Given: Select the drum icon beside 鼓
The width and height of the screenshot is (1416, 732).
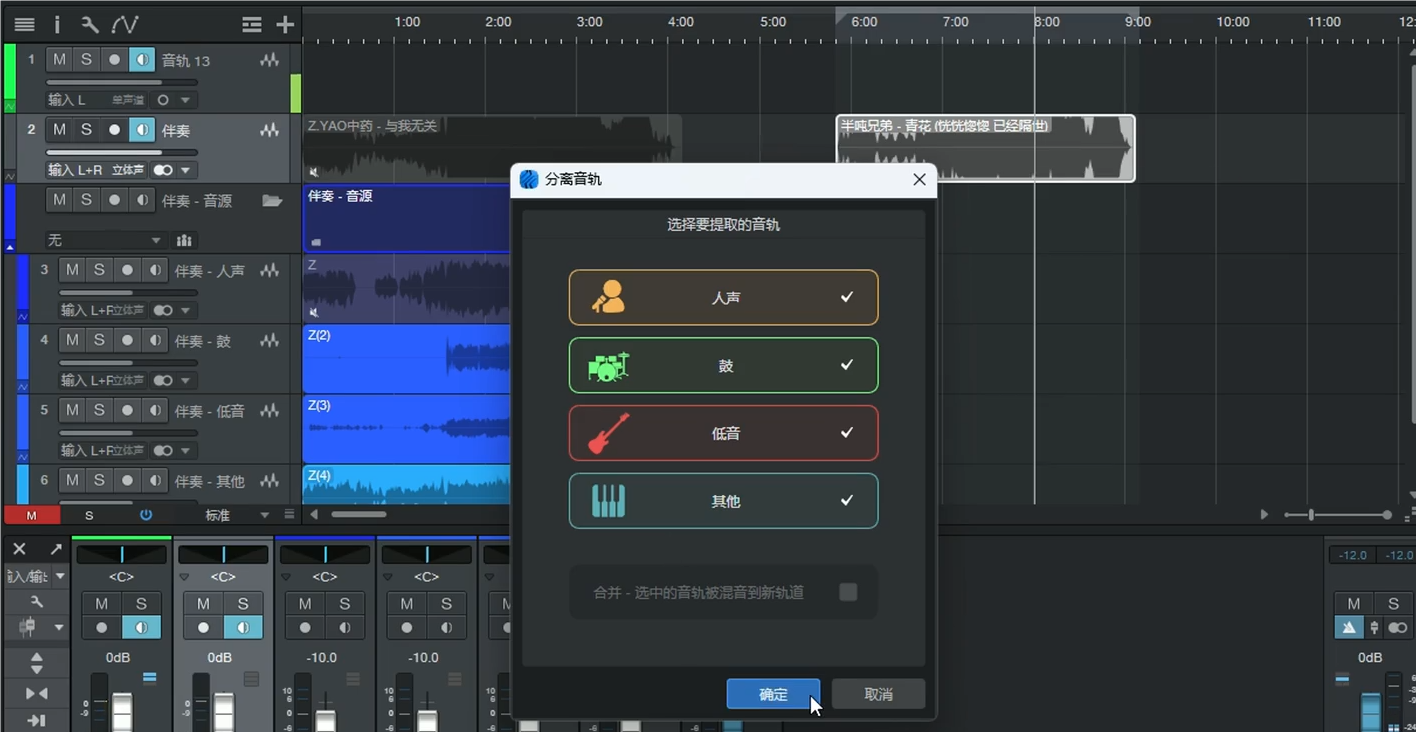Looking at the screenshot, I should tap(608, 366).
